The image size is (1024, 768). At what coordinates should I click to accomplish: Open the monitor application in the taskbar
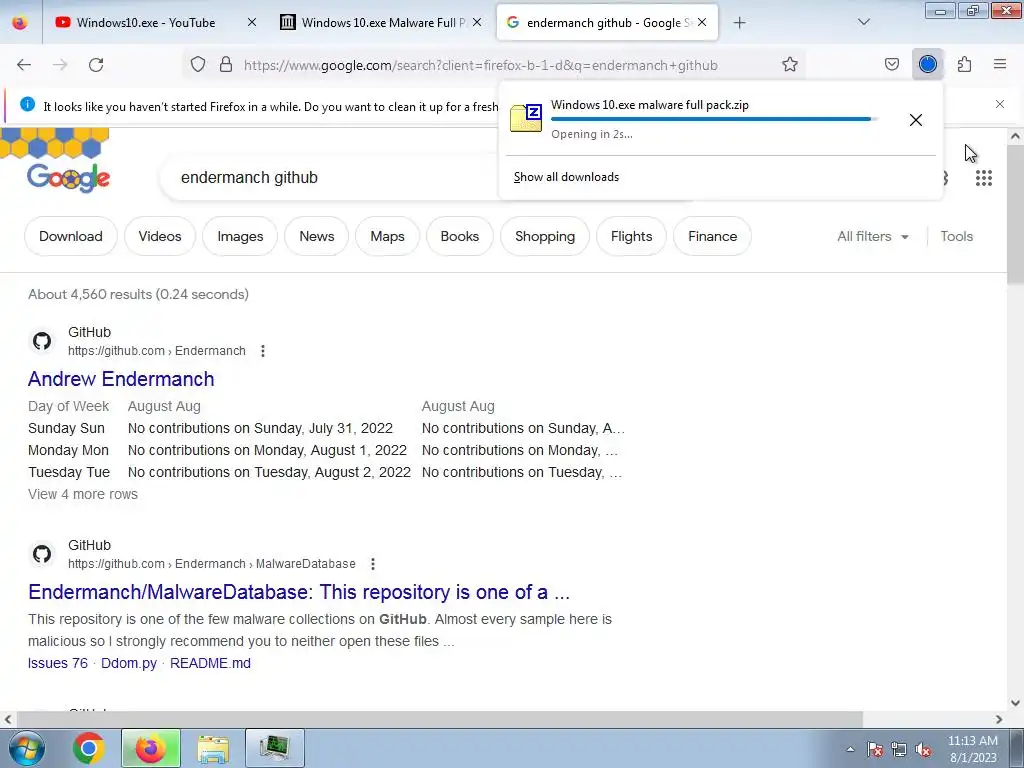click(275, 748)
